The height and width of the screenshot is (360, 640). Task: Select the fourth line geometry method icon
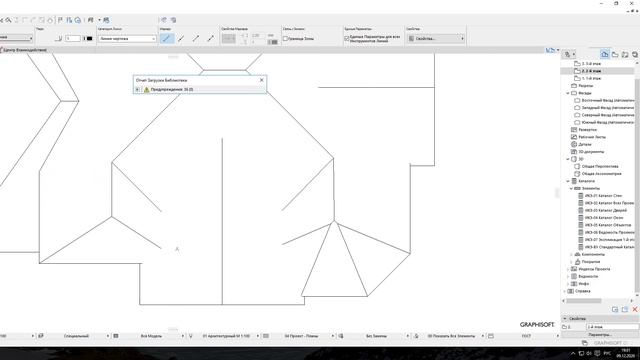211,38
